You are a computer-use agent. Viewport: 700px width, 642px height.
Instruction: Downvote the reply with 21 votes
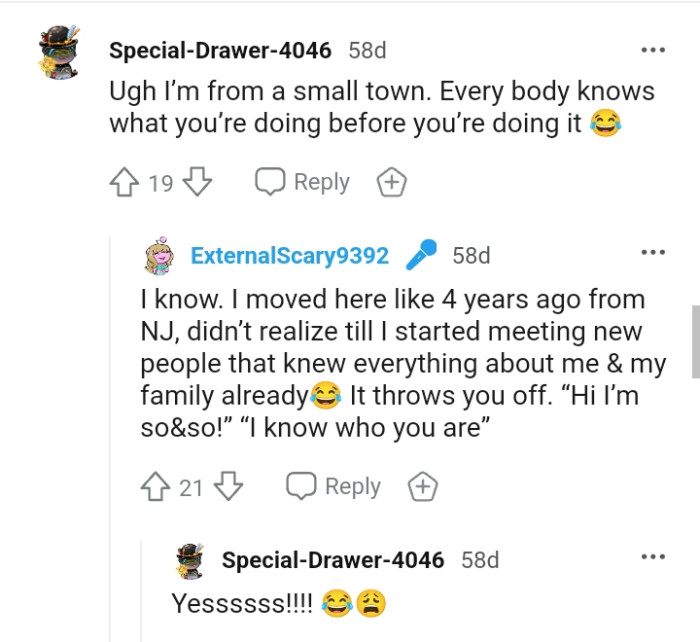[x=229, y=486]
